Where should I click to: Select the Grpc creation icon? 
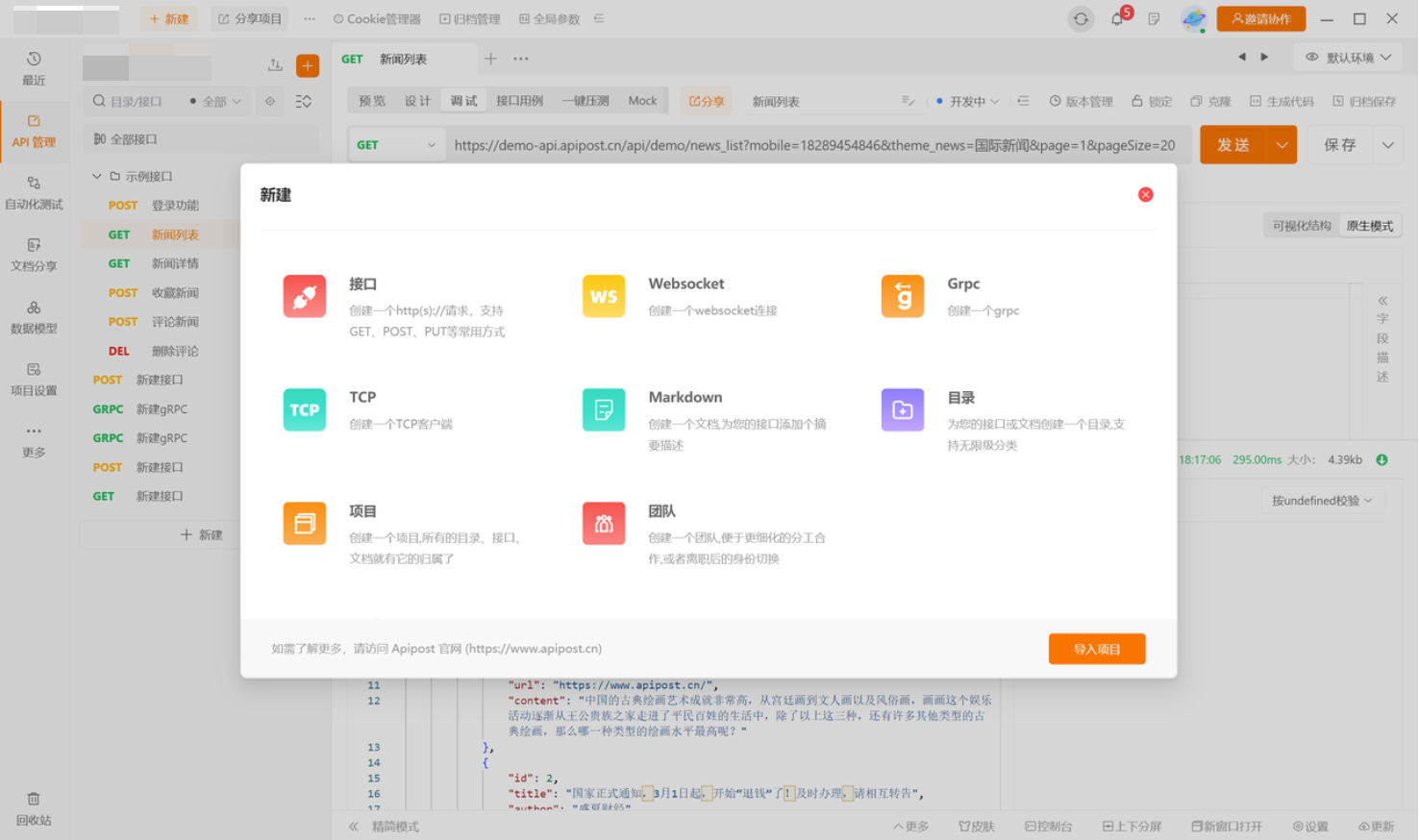point(902,296)
